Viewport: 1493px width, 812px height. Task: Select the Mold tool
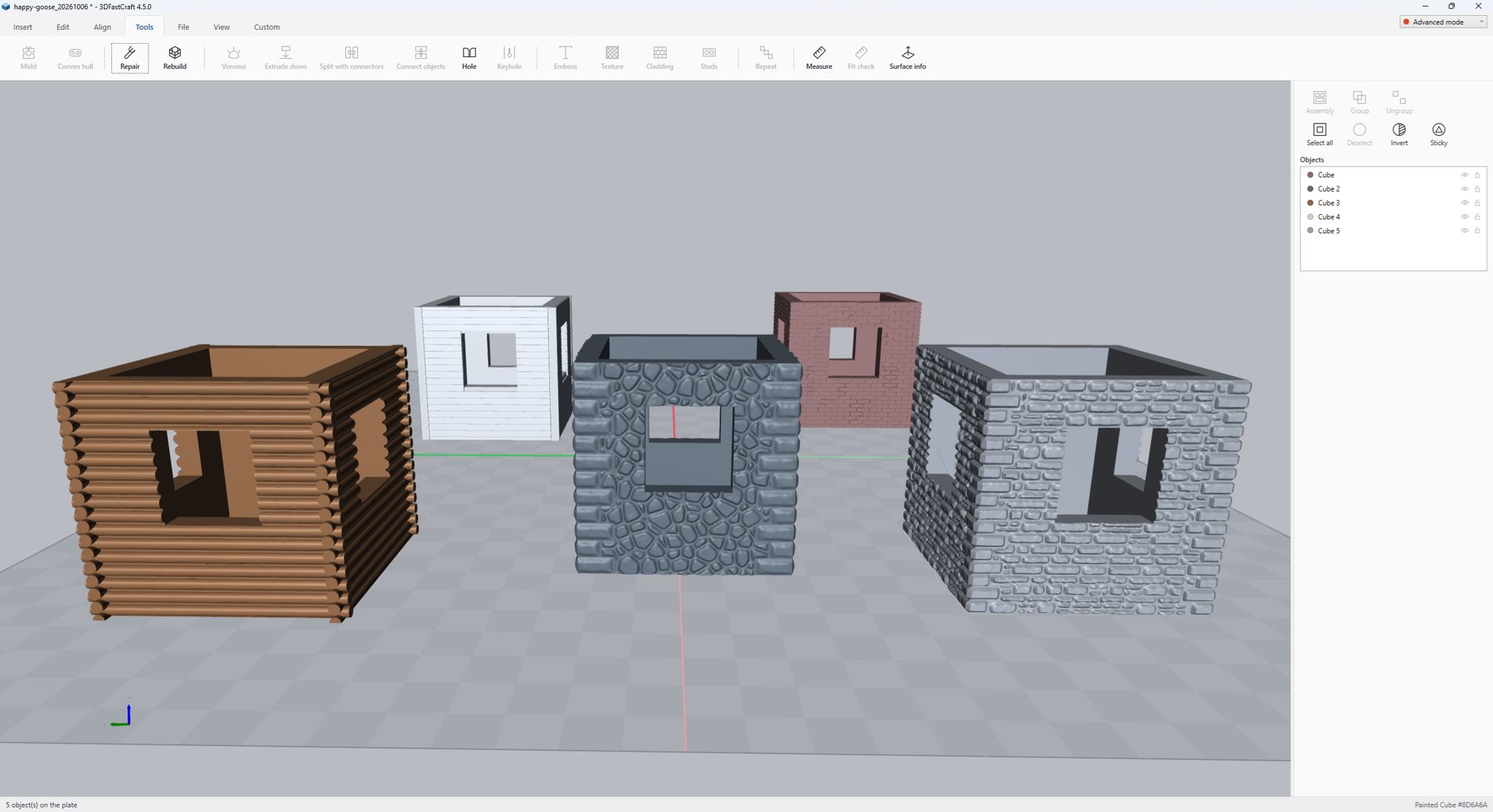coord(28,58)
